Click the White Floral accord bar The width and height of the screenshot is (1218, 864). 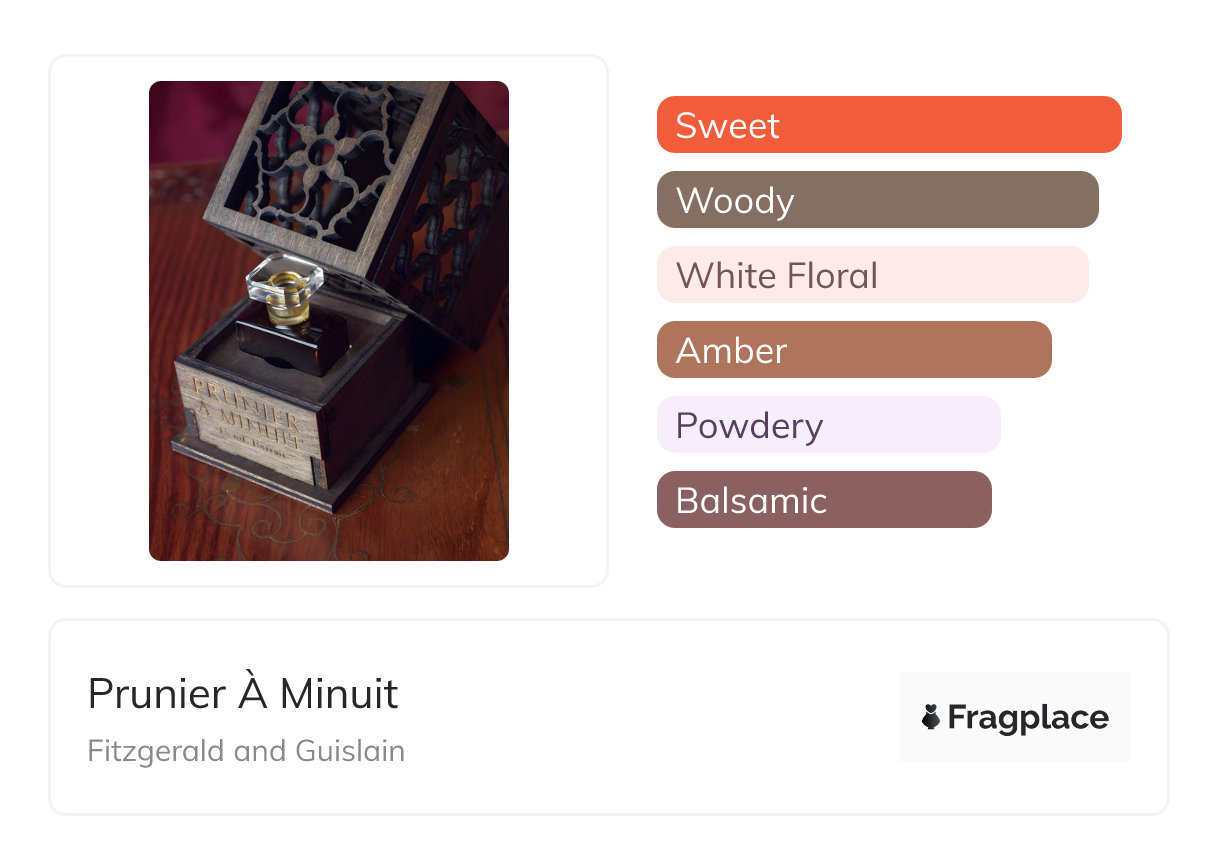pyautogui.click(x=872, y=275)
